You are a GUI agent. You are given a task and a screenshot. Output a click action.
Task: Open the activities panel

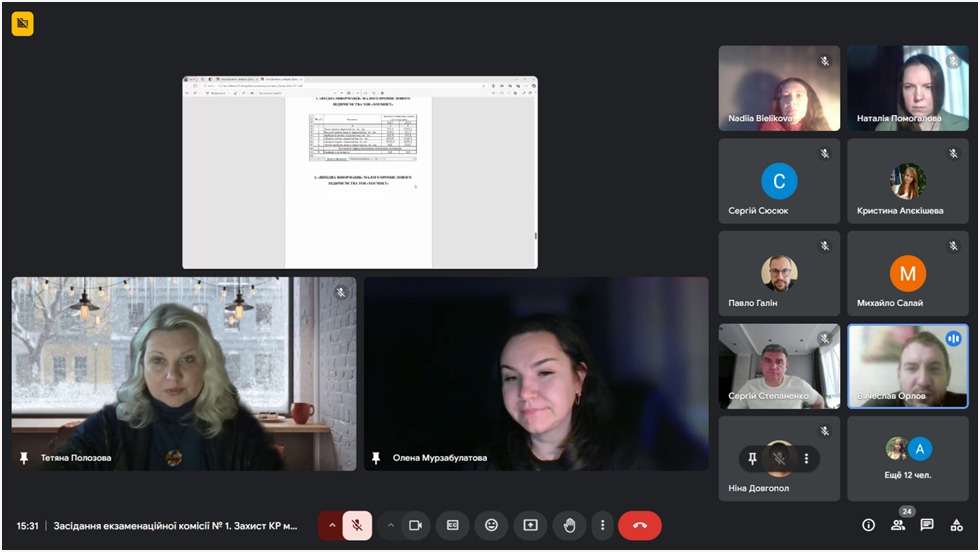[957, 525]
